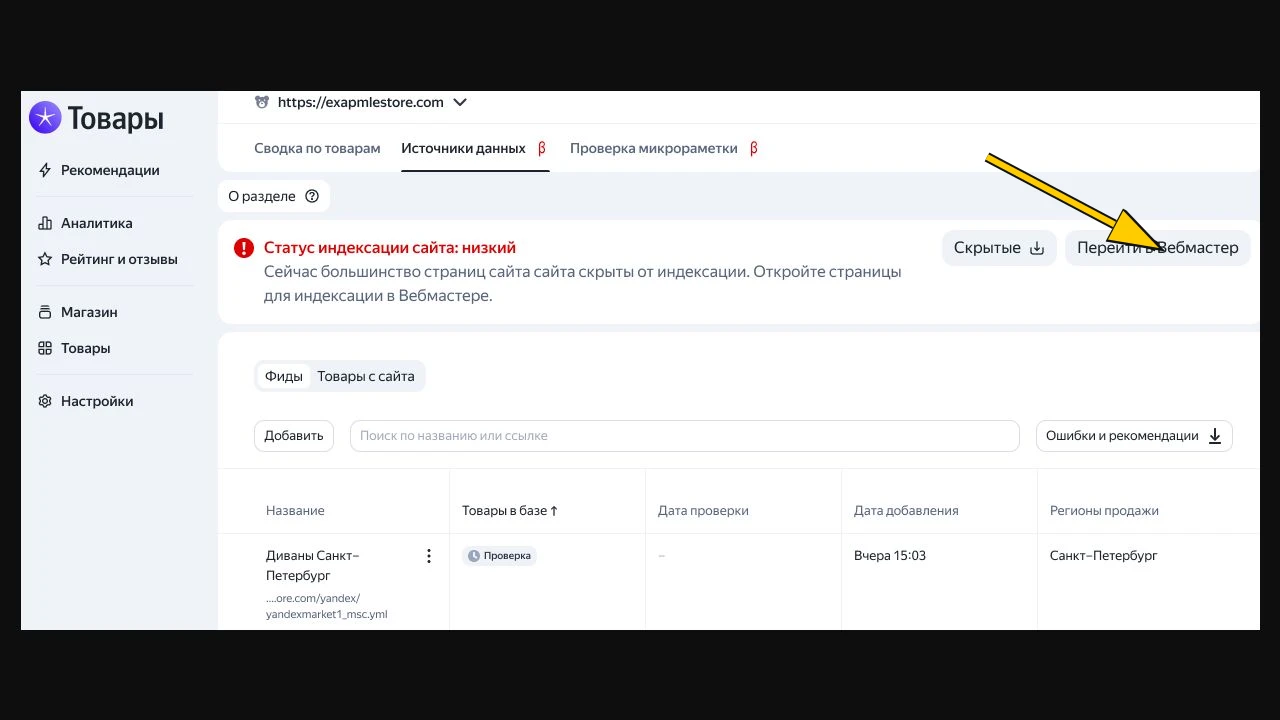1280x720 pixels.
Task: Click the red exclamation warning icon
Action: point(243,248)
